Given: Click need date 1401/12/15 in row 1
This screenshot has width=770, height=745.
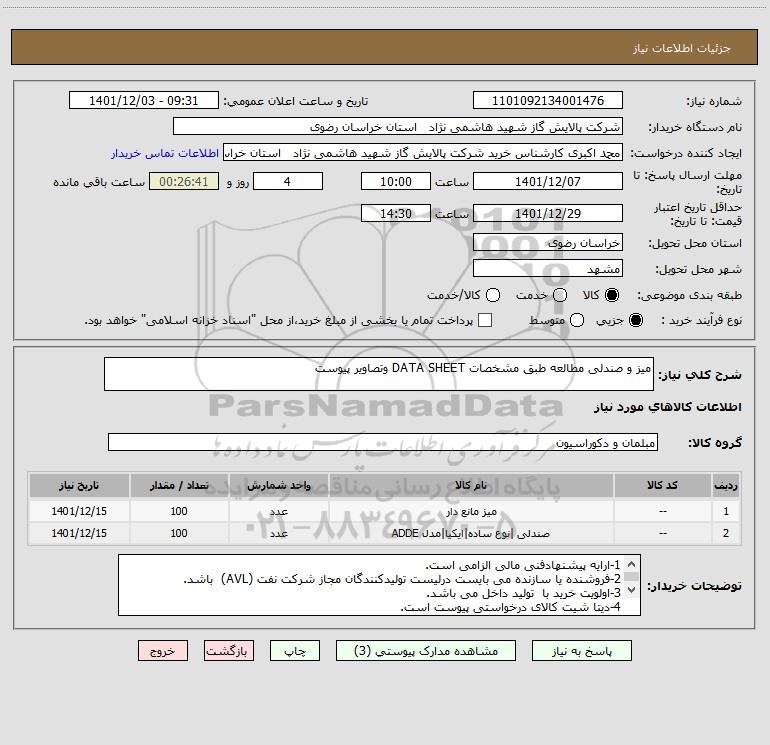Looking at the screenshot, I should 79,511.
